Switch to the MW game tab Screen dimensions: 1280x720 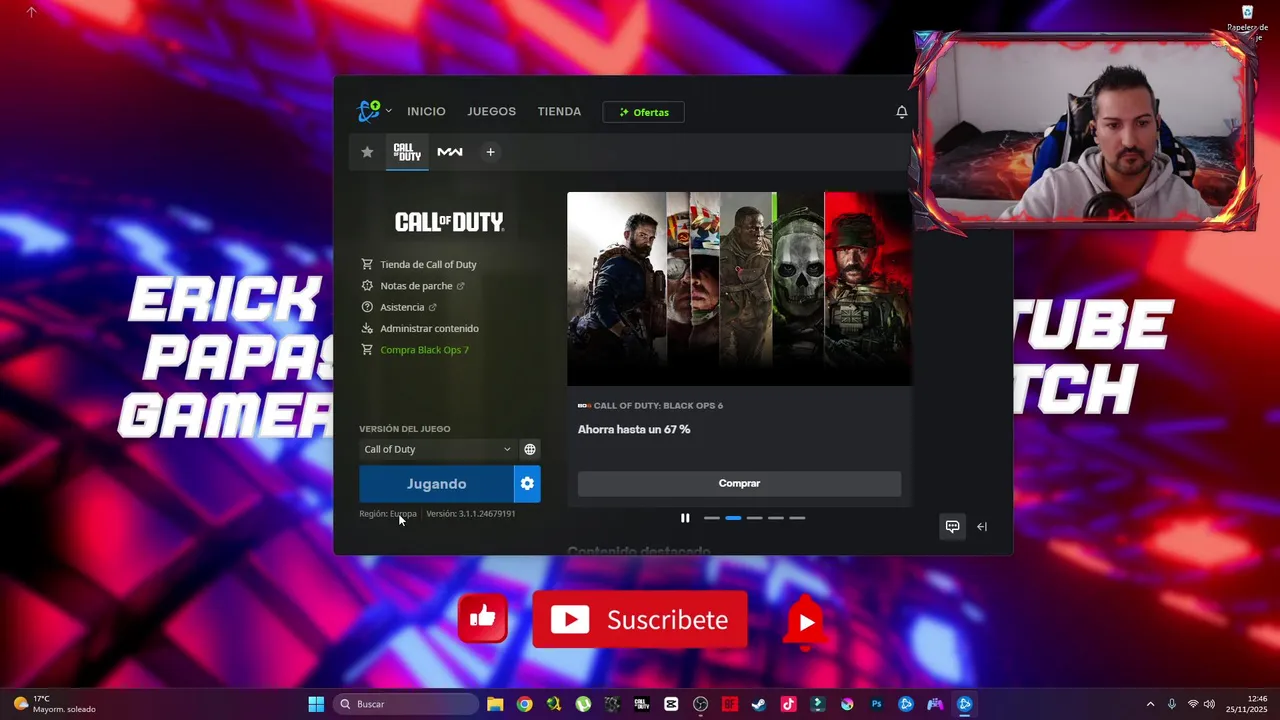(x=450, y=152)
